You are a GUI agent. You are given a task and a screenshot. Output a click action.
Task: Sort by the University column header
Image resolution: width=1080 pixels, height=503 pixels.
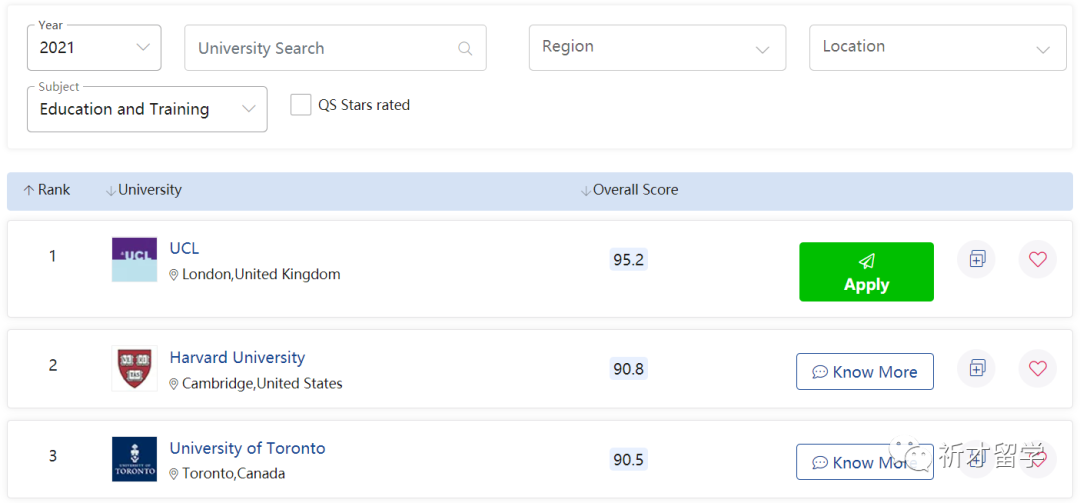(x=144, y=190)
